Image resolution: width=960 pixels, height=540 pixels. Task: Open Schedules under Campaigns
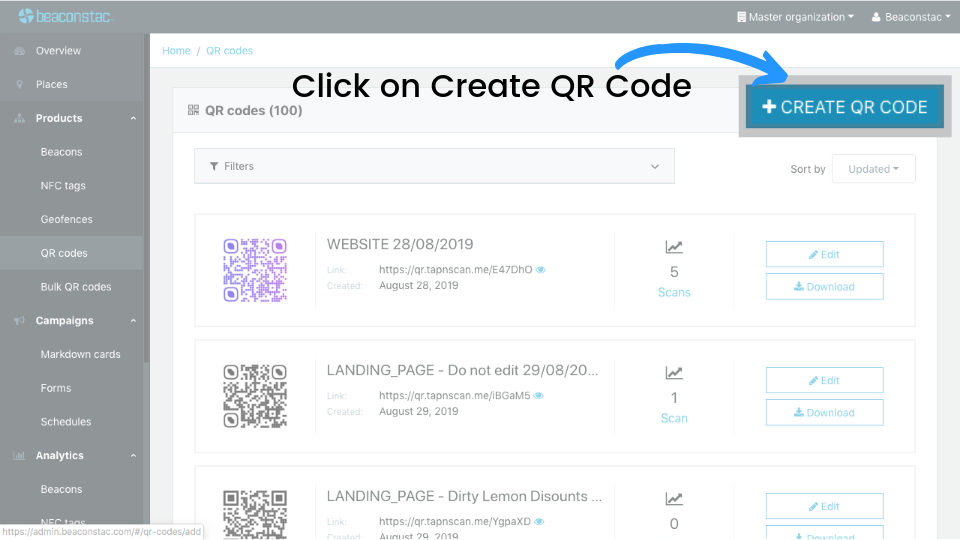click(x=66, y=422)
